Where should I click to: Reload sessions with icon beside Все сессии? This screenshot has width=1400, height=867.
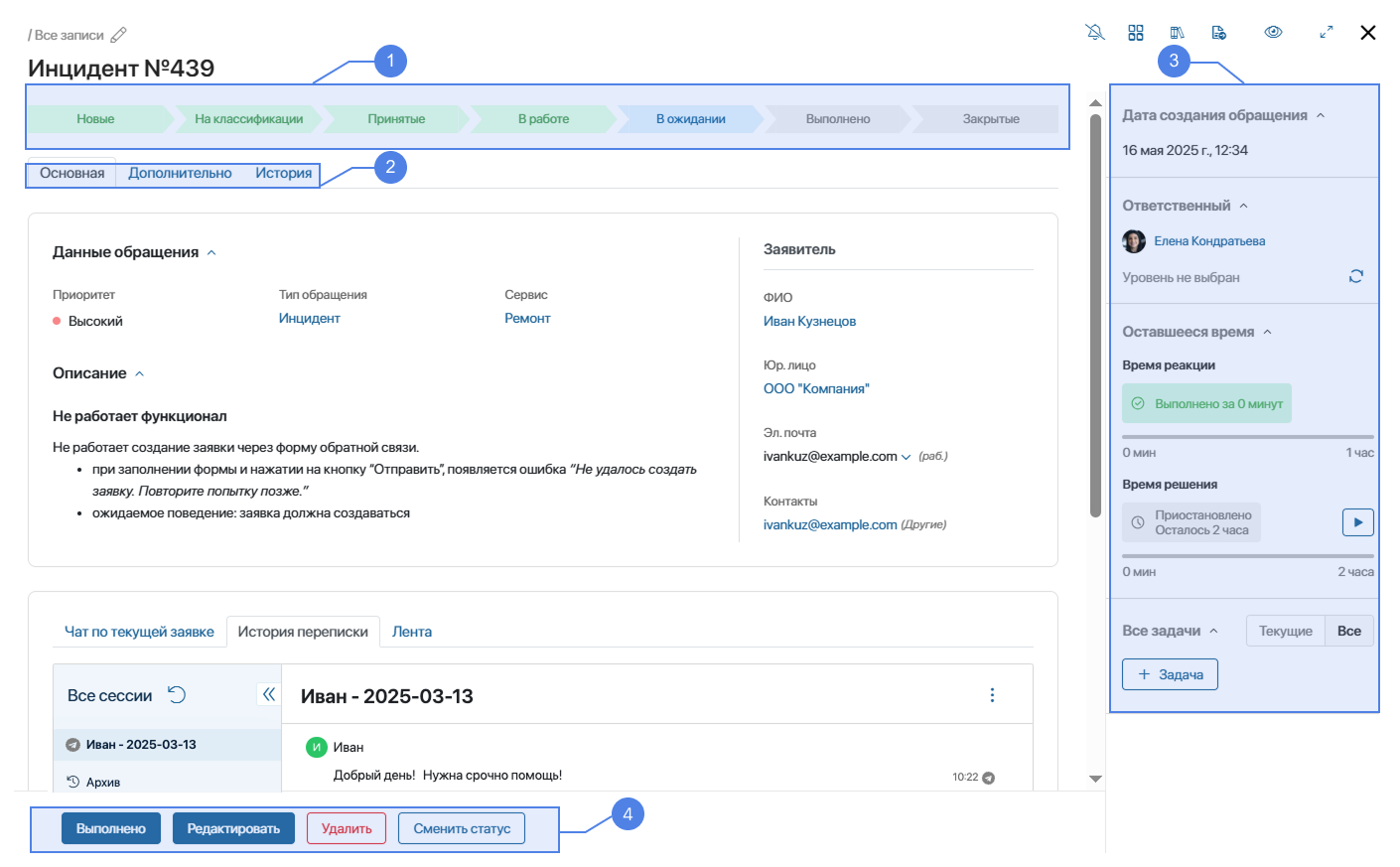[177, 695]
